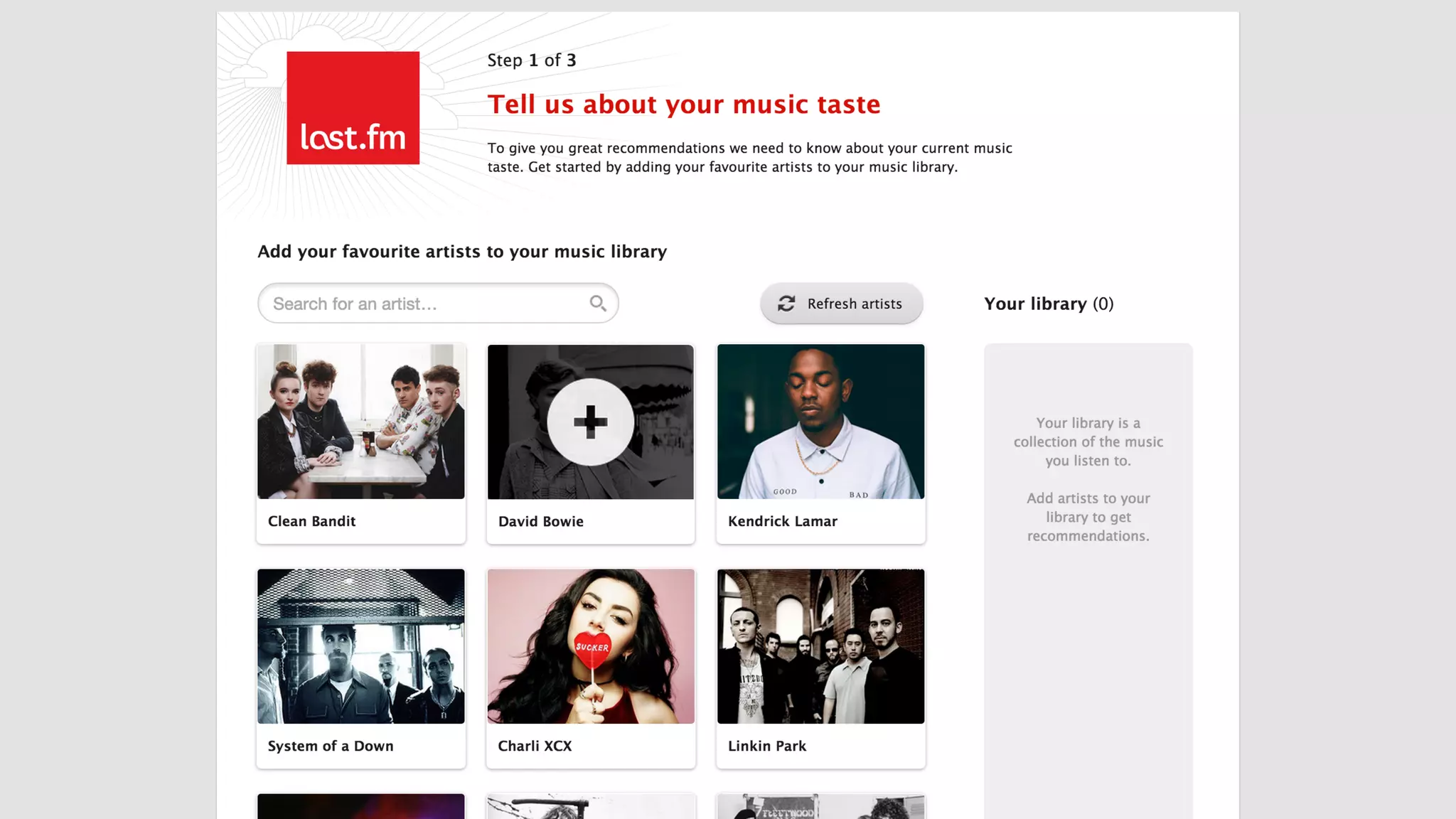
Task: Click the plus icon on David Bowie
Action: point(590,422)
